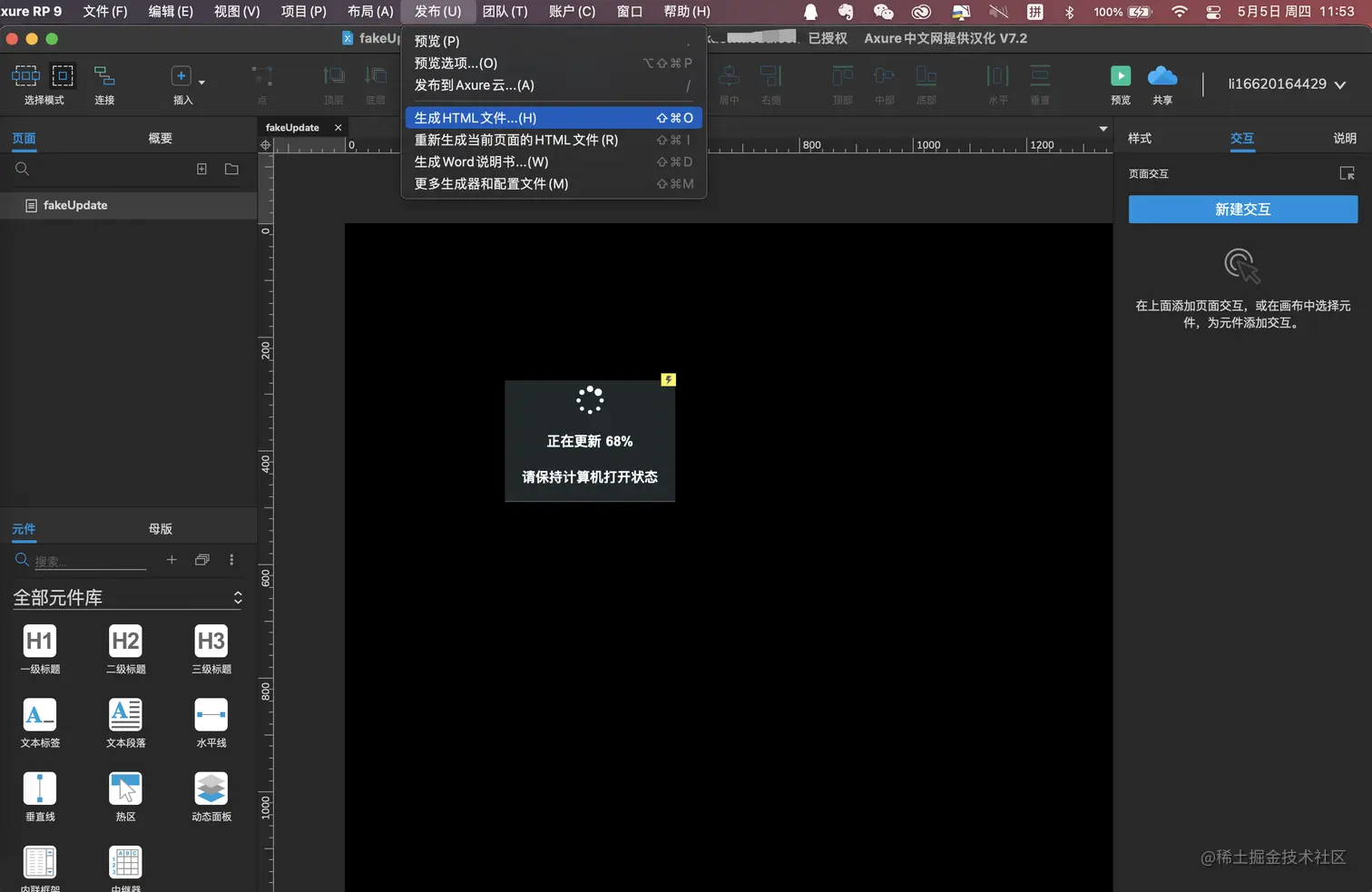The width and height of the screenshot is (1372, 892).
Task: Click the 请保持计算机打开状态 text on canvas
Action: 590,477
